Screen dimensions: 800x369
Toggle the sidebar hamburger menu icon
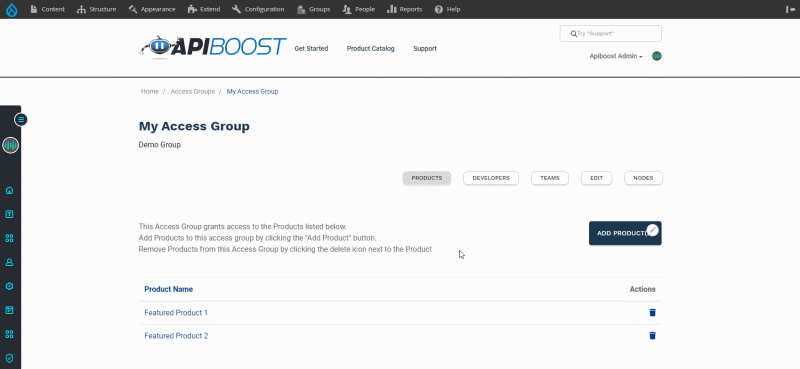click(20, 120)
